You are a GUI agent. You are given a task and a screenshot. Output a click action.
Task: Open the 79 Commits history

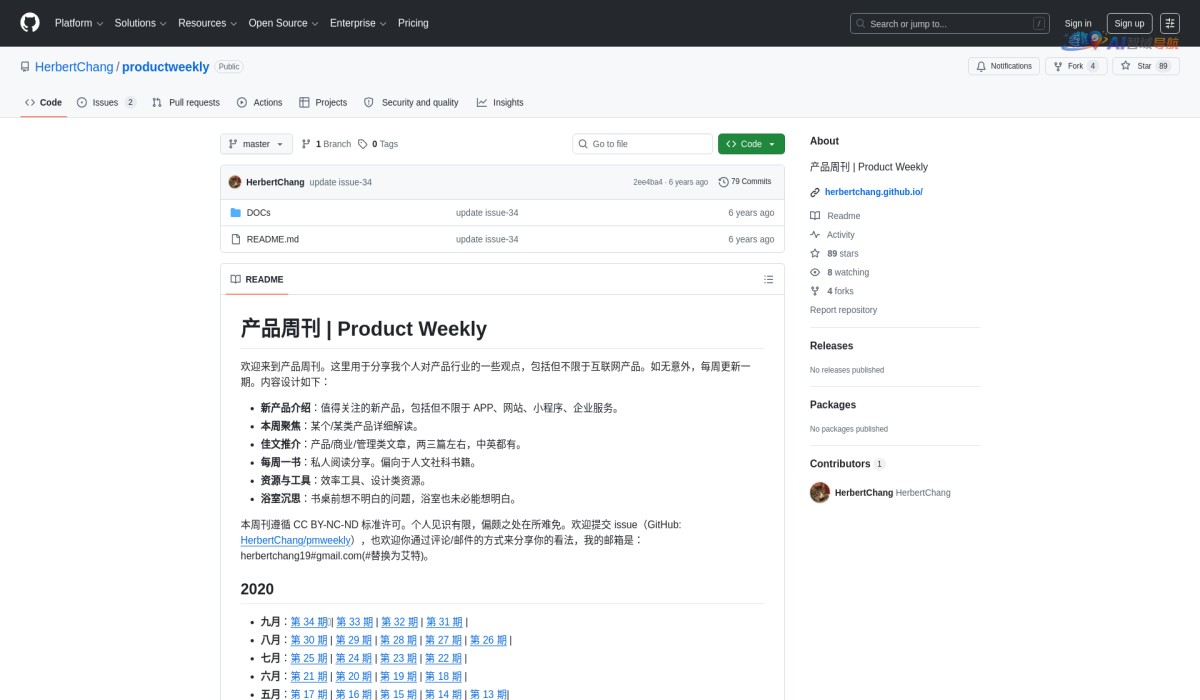(745, 182)
